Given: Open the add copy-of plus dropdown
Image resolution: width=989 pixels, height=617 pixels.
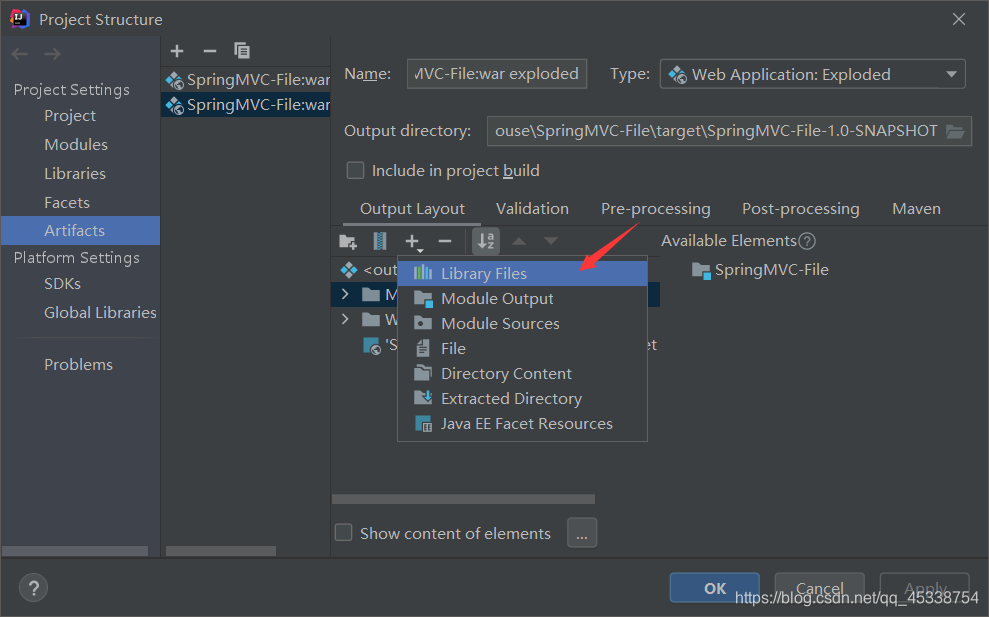Looking at the screenshot, I should 413,242.
